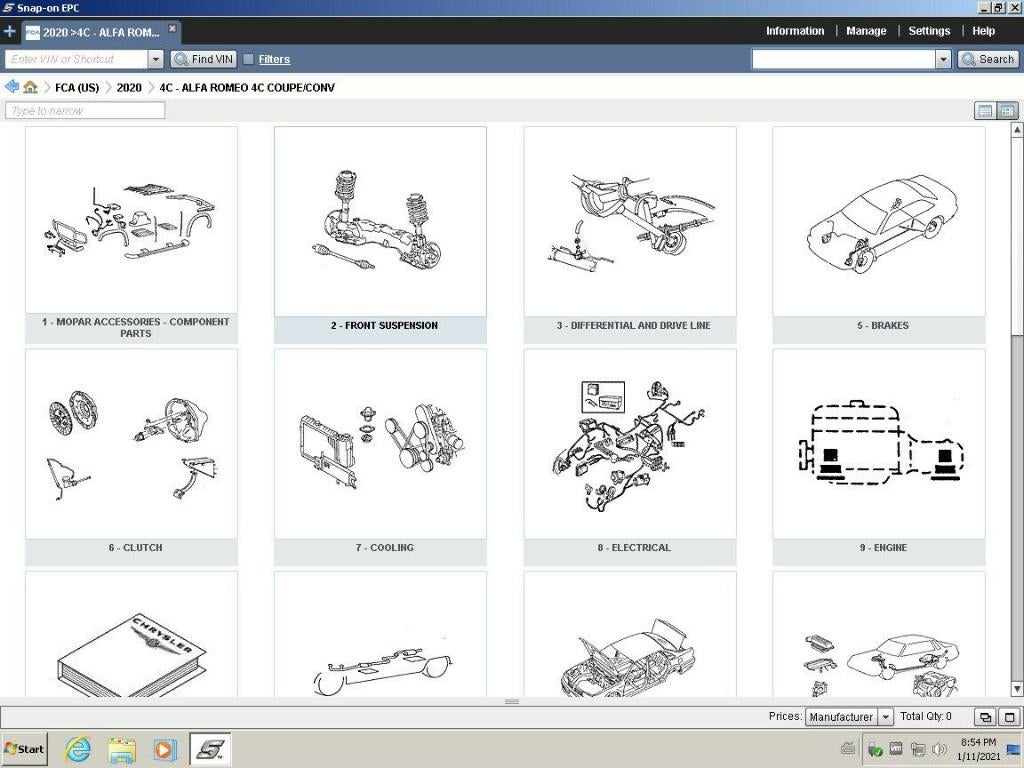Click the cascade windows icon in status bar

(x=985, y=717)
